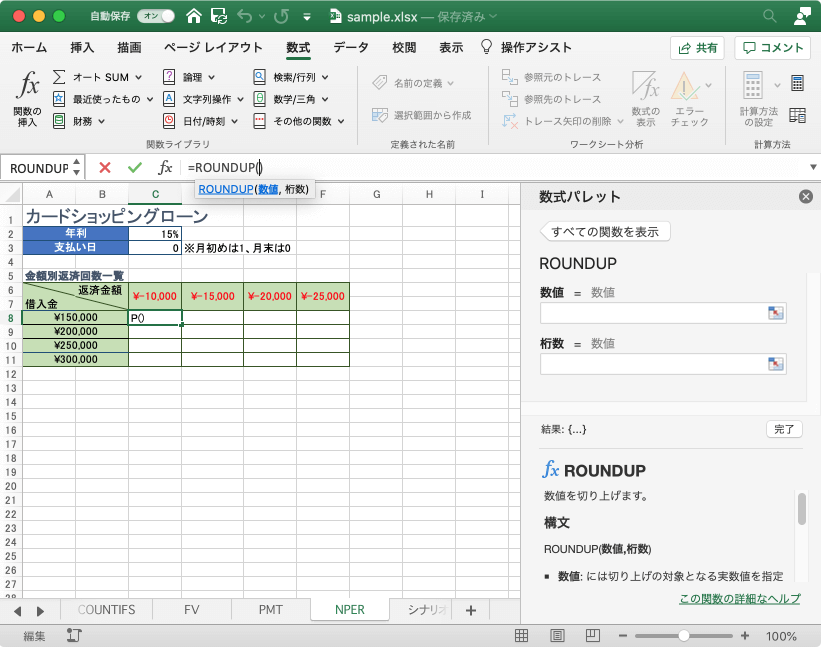Screen dimensions: 821x647
Task: Click すべての関数を表示 button
Action: click(x=605, y=232)
